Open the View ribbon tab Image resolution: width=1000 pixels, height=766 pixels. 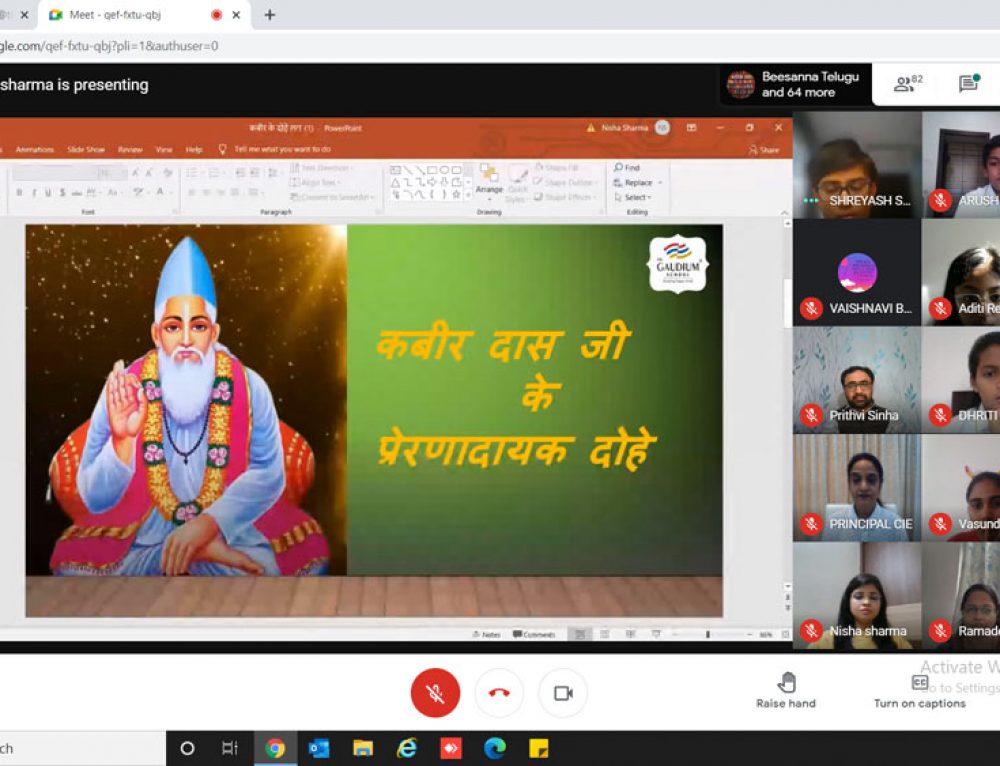click(164, 149)
